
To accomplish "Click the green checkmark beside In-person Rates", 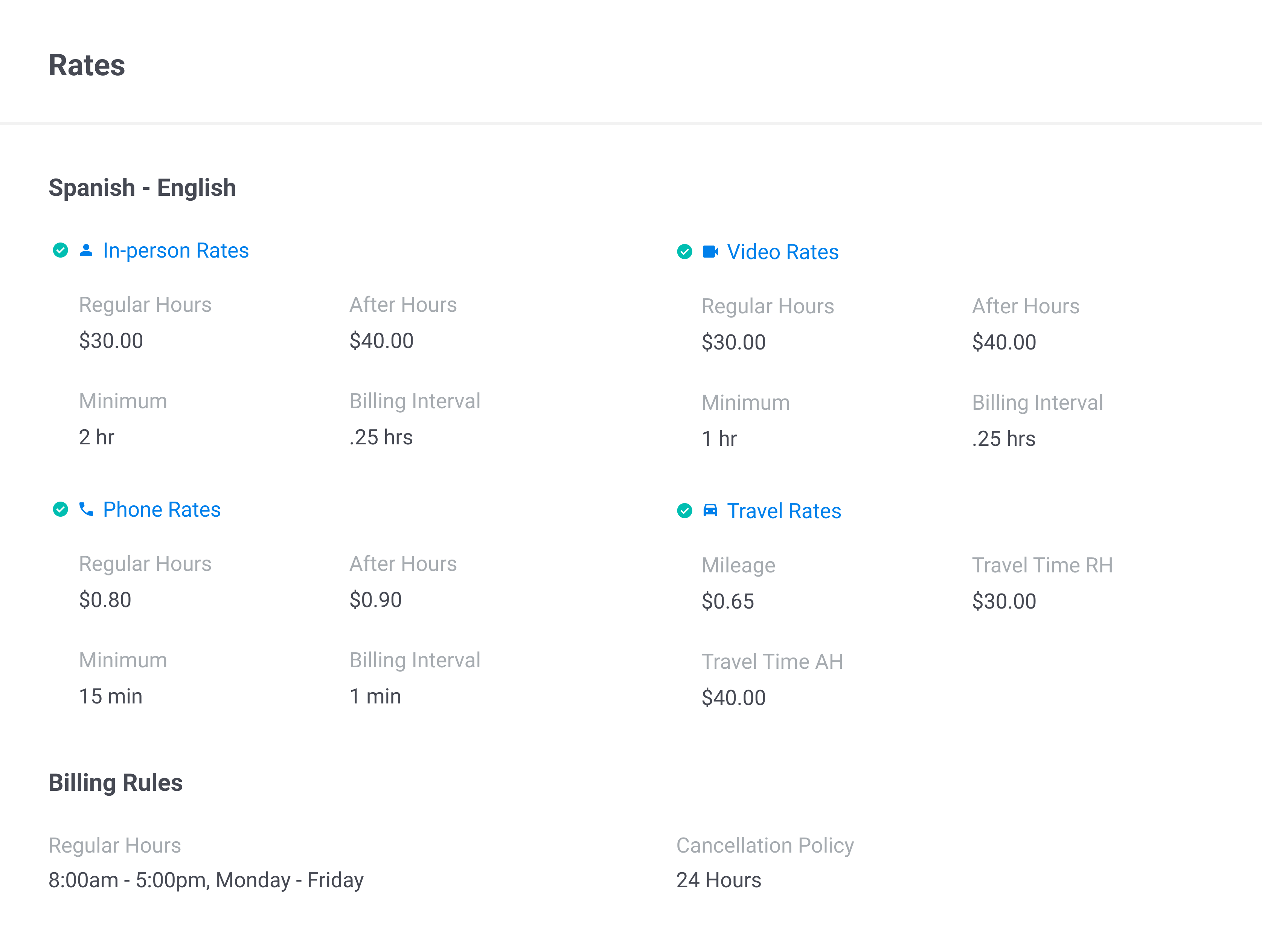I will 61,250.
